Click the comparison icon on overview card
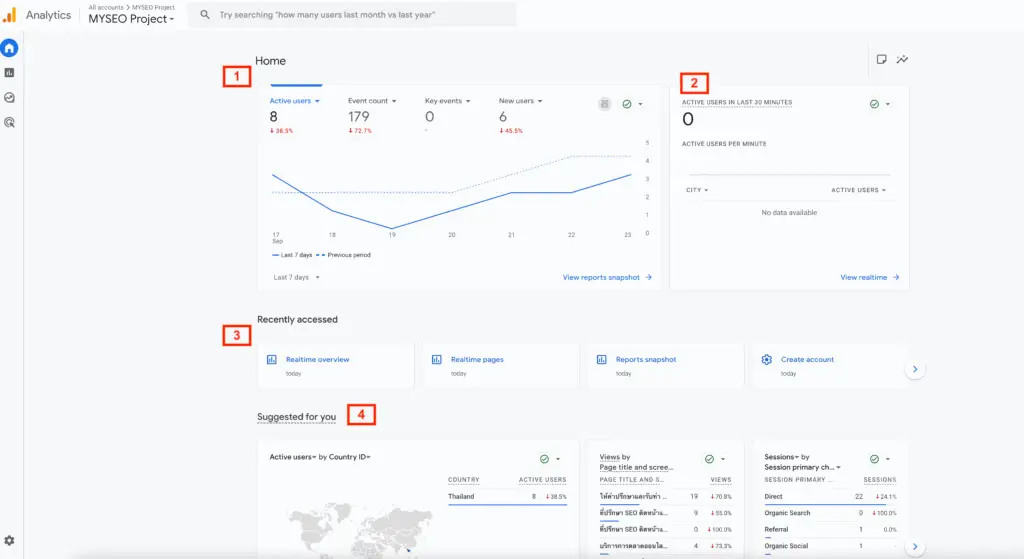 tap(605, 104)
